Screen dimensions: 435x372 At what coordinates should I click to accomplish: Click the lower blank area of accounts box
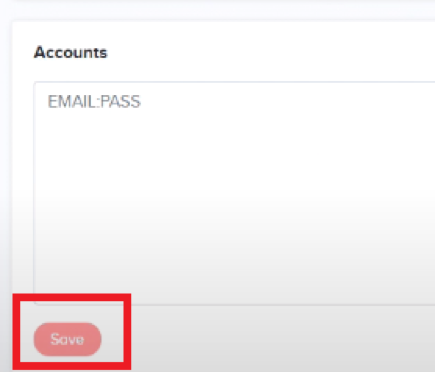pyautogui.click(x=234, y=267)
